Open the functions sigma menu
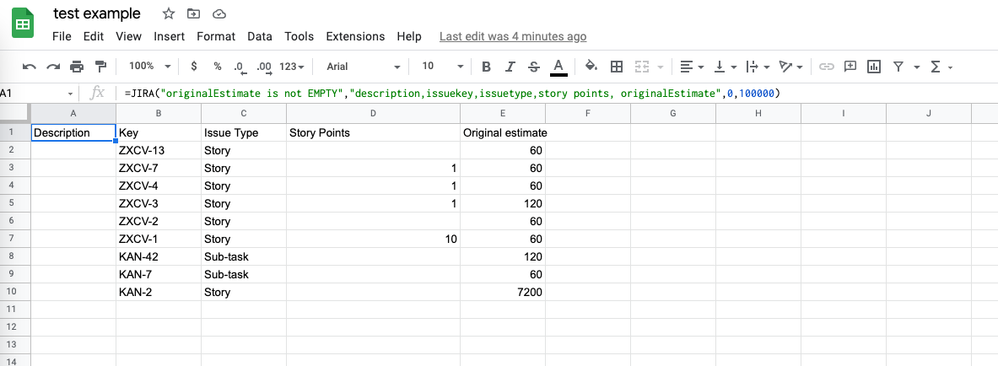Screen dimensions: 998x366 (x=941, y=66)
